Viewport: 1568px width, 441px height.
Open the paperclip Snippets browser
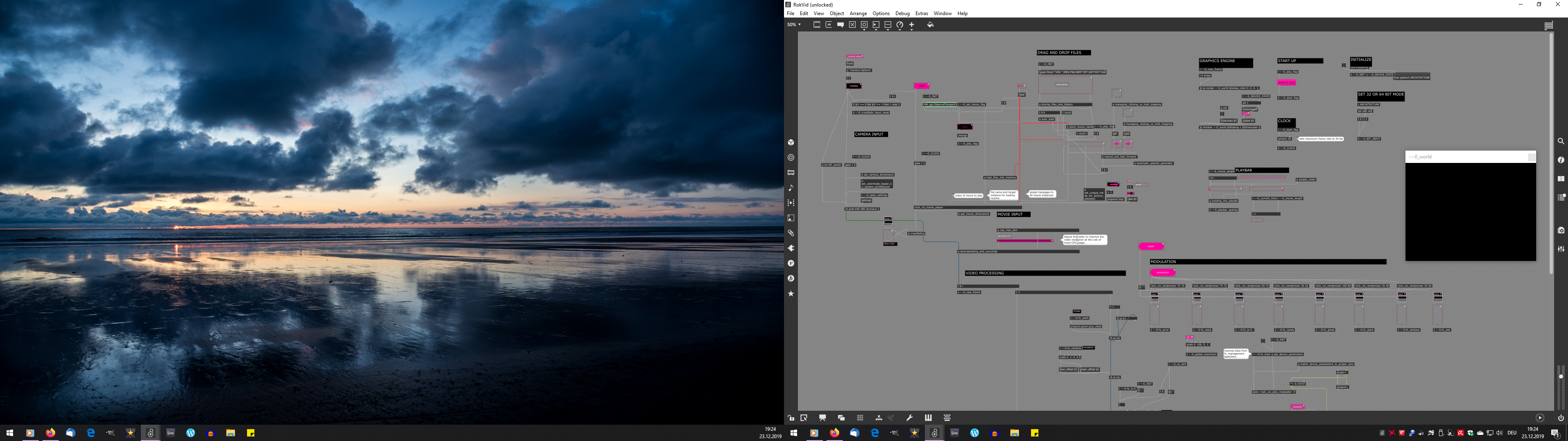(x=791, y=233)
